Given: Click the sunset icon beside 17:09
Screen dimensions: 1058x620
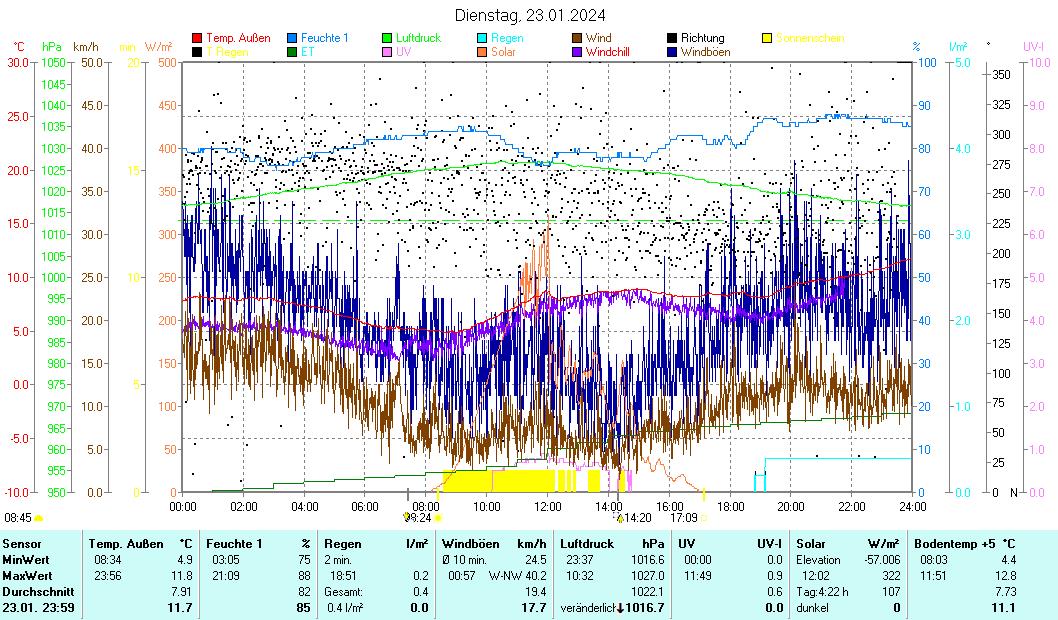Looking at the screenshot, I should tap(704, 518).
